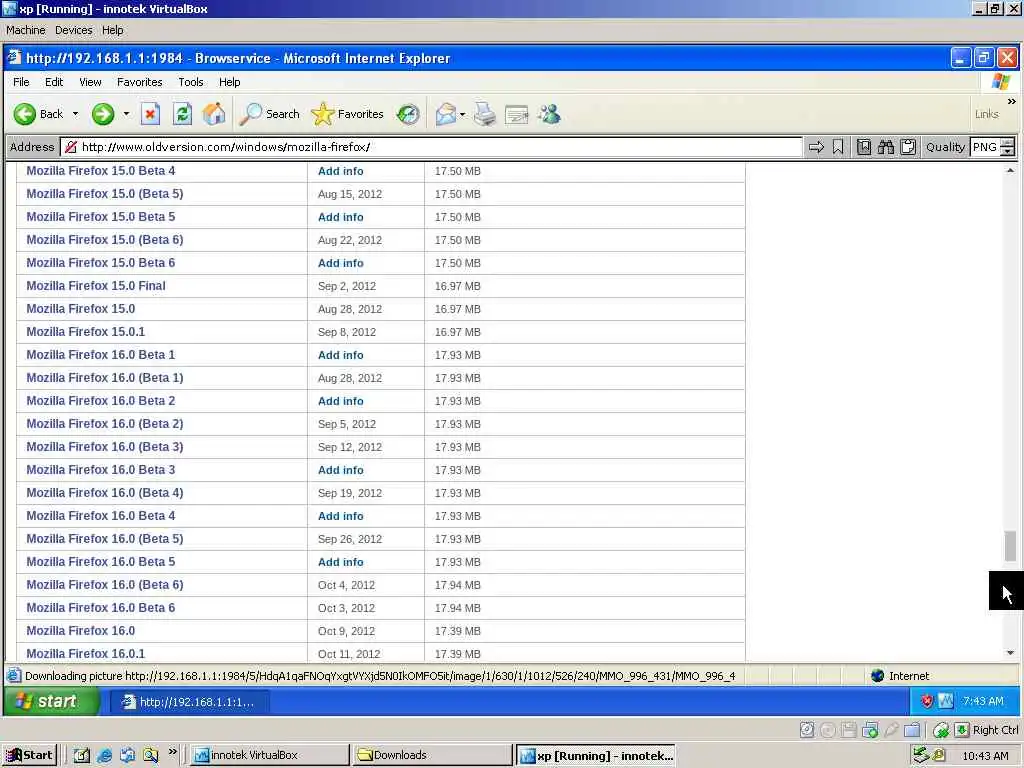1024x768 pixels.
Task: Open Forward button history dropdown arrow
Action: pyautogui.click(x=126, y=114)
